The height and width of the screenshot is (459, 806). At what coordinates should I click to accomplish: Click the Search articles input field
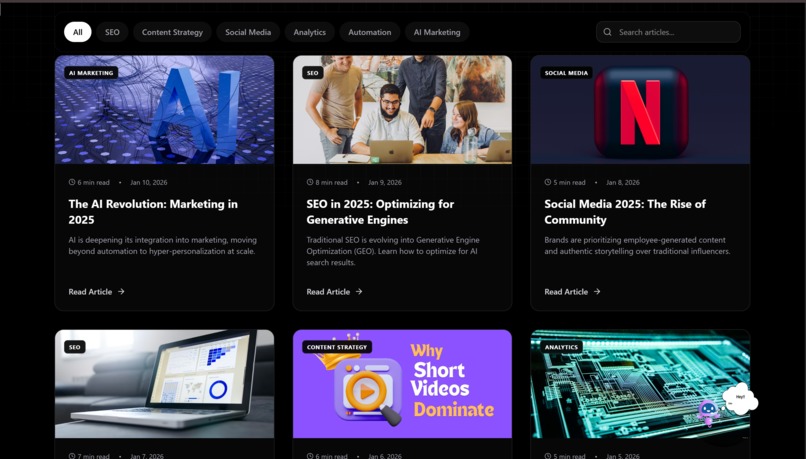coord(668,32)
